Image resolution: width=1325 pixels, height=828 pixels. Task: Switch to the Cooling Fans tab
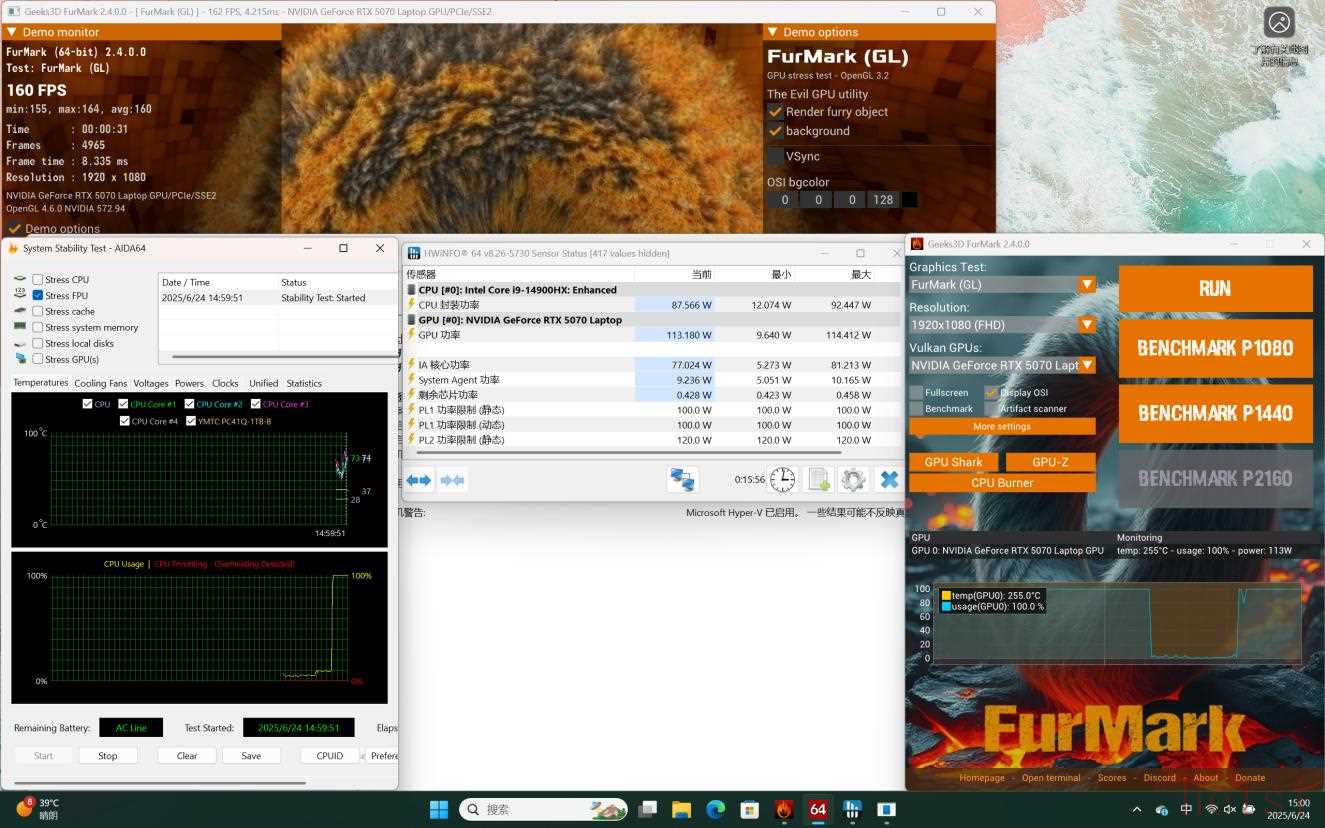101,383
